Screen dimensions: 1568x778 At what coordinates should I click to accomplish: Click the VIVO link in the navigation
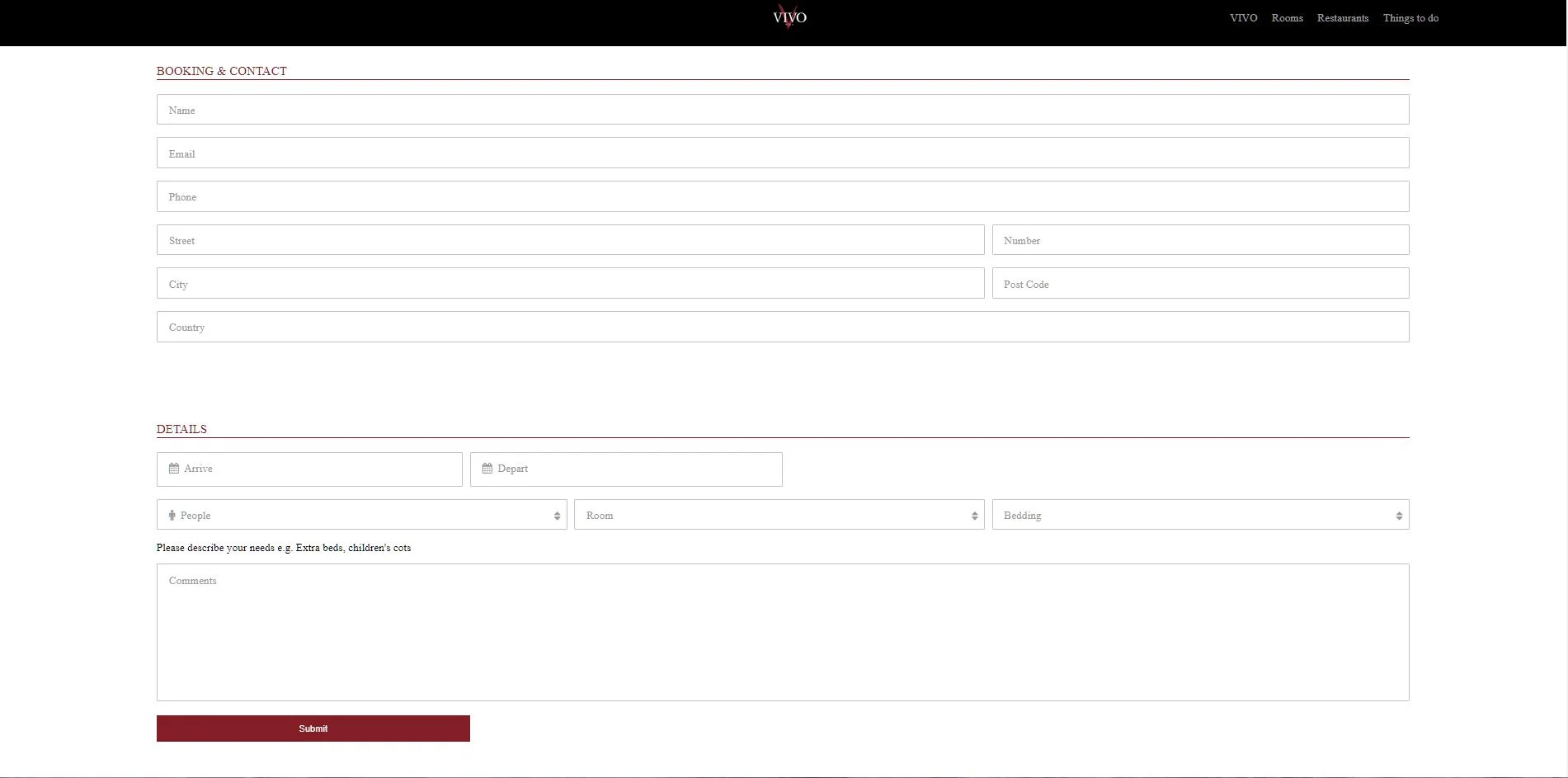click(x=1243, y=17)
